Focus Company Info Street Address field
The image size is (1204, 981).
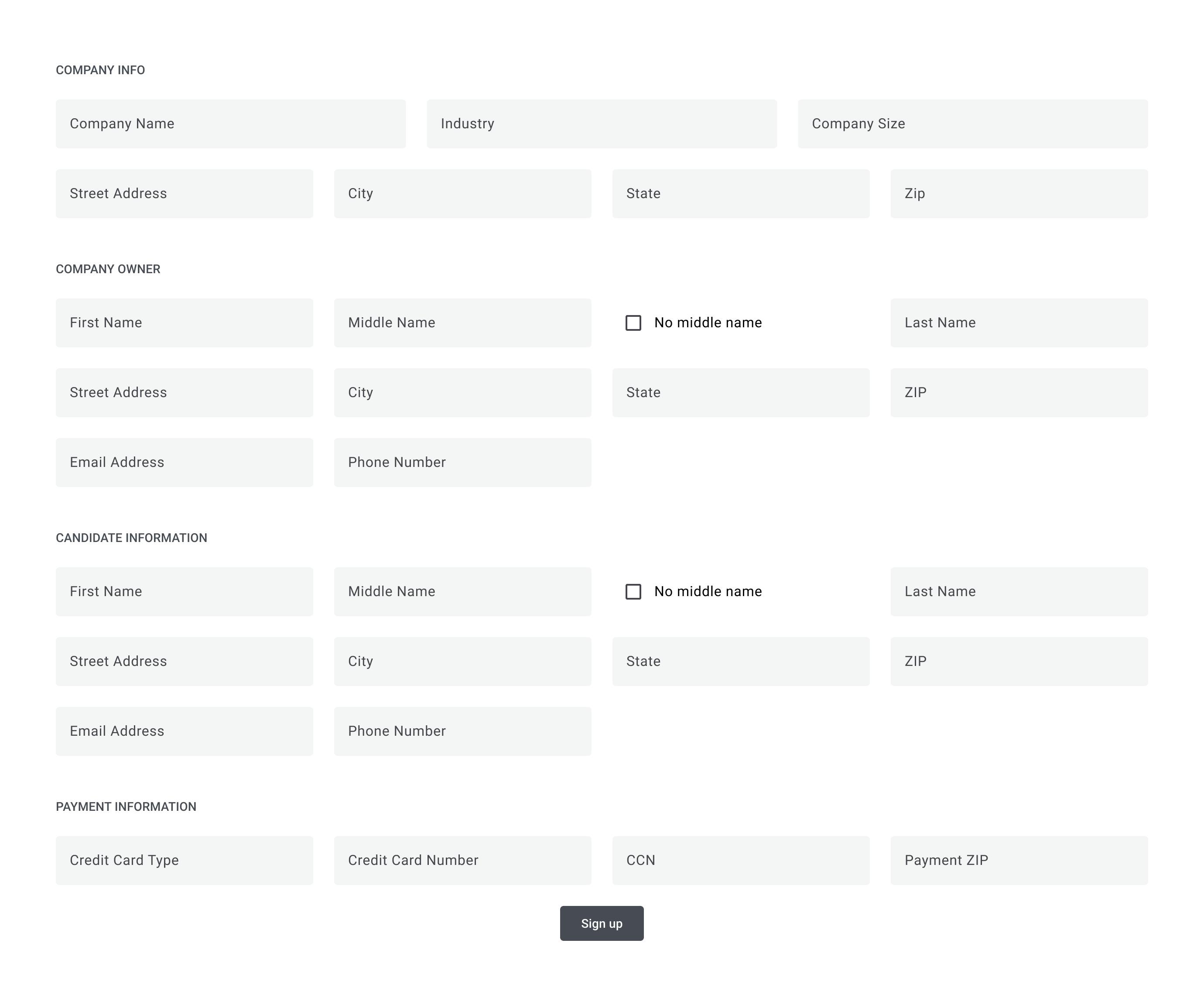184,194
